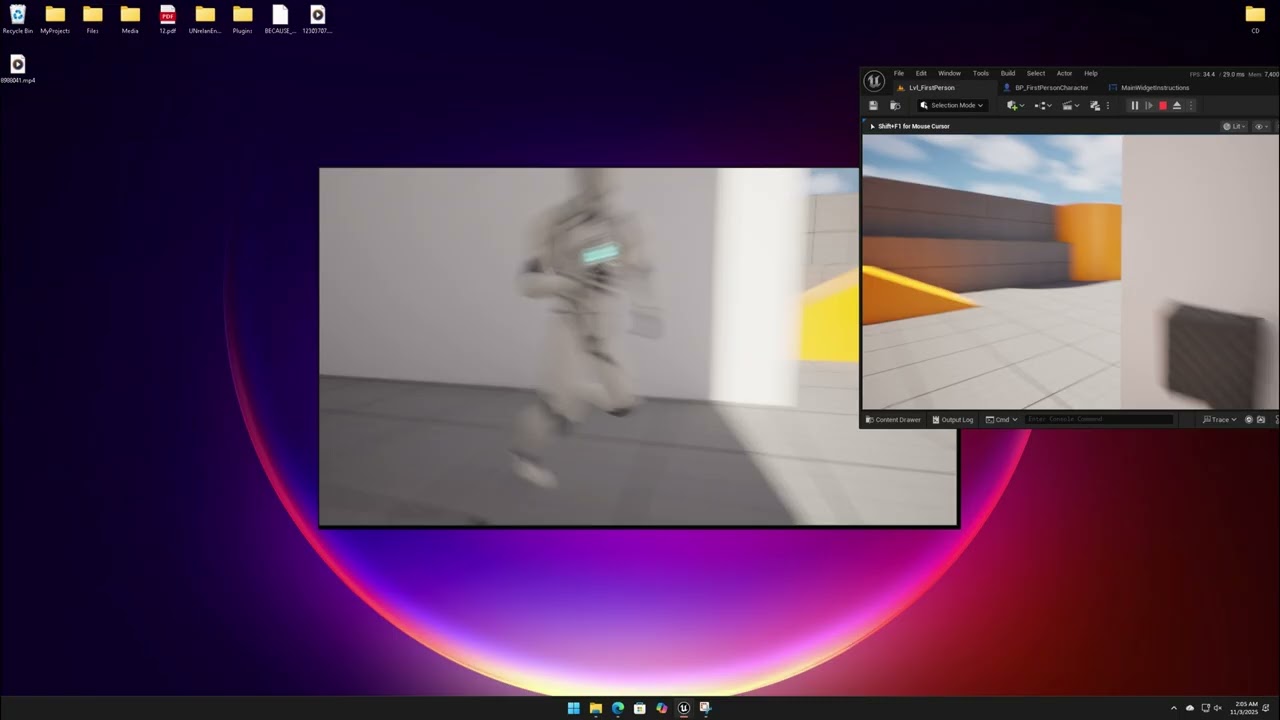Viewport: 1280px width, 720px height.
Task: Show hidden system tray icons chevron
Action: (1174, 708)
